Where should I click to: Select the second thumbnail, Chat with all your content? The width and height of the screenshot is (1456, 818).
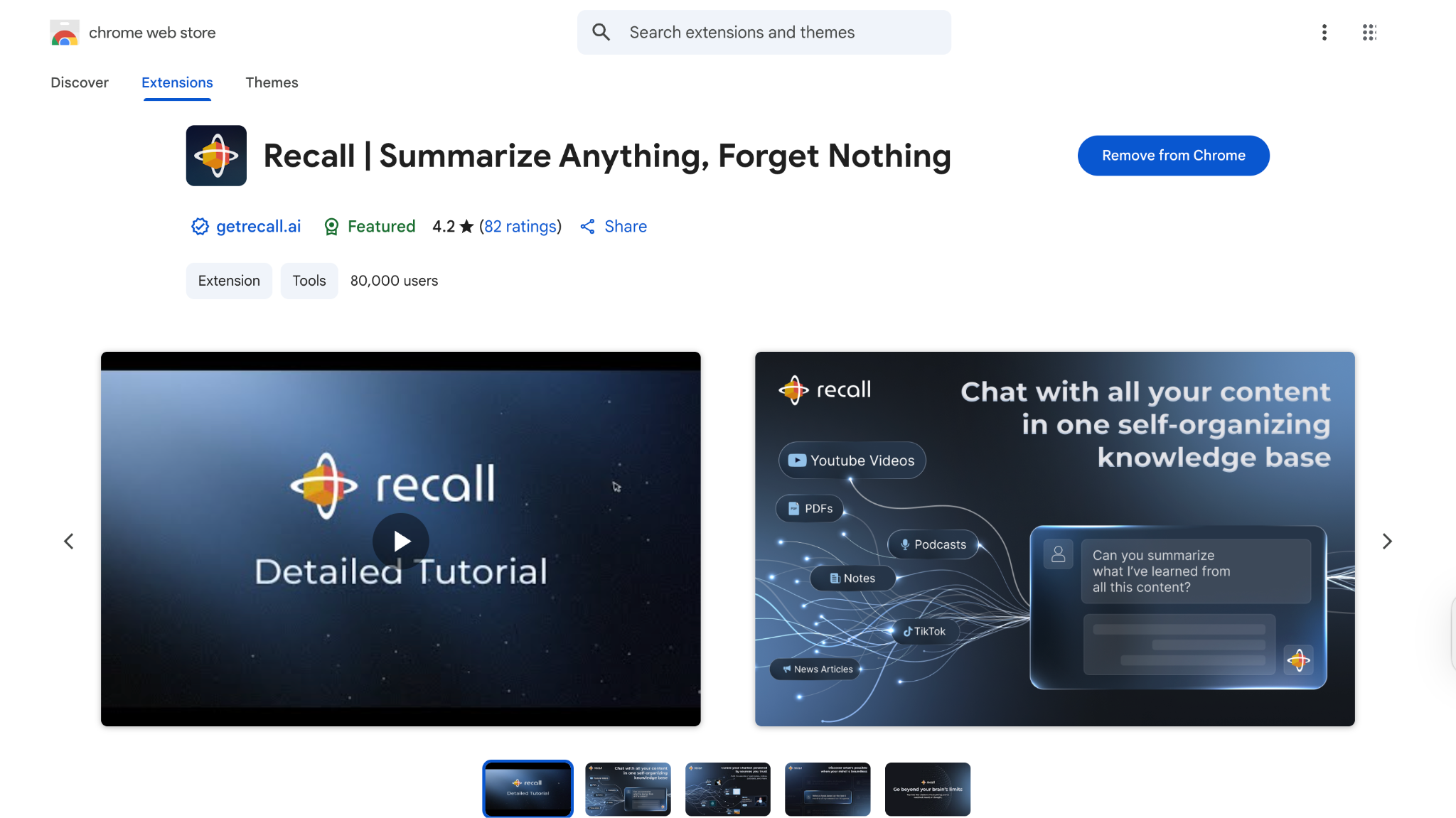pos(628,789)
